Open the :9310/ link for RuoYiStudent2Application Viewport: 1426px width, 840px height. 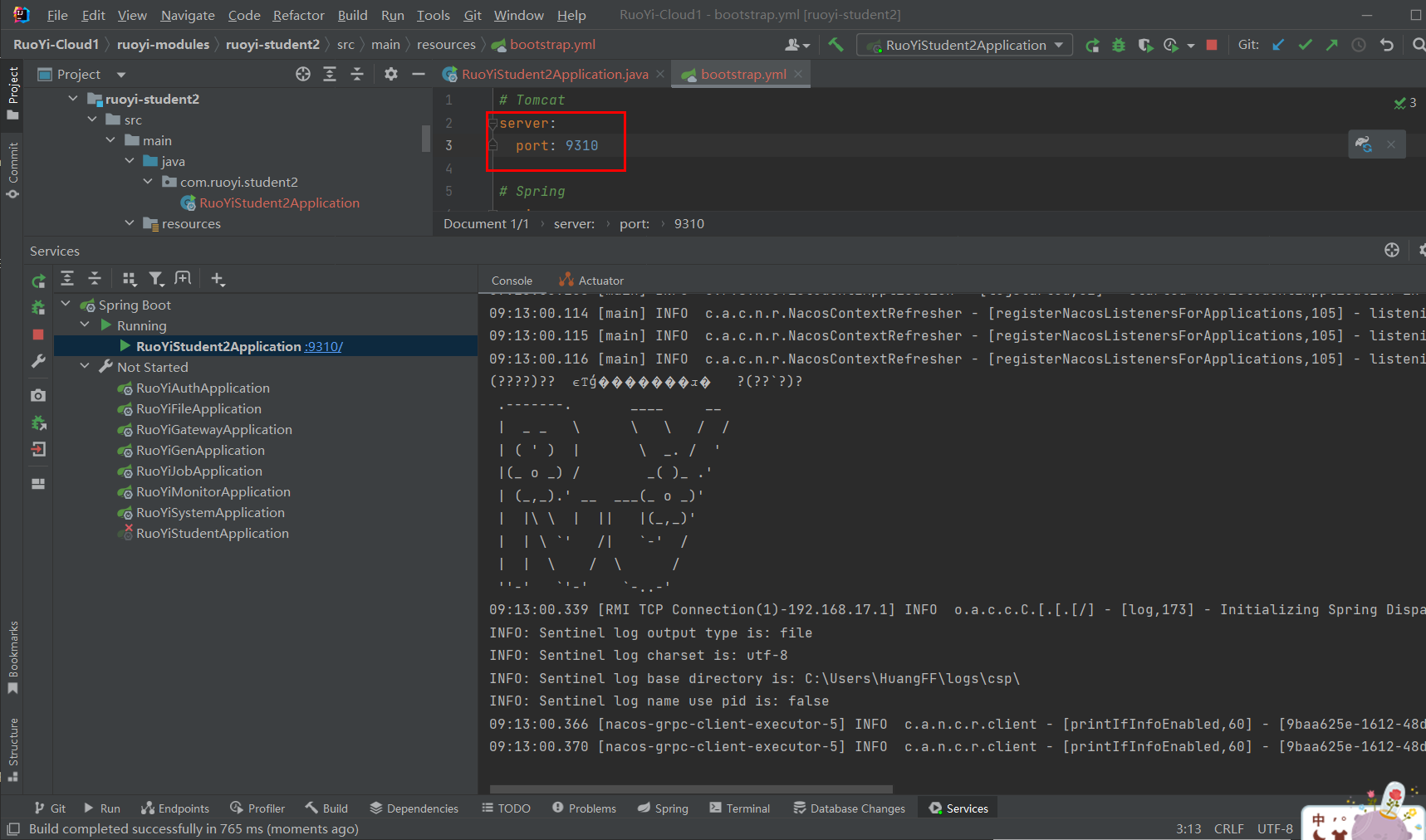point(323,346)
